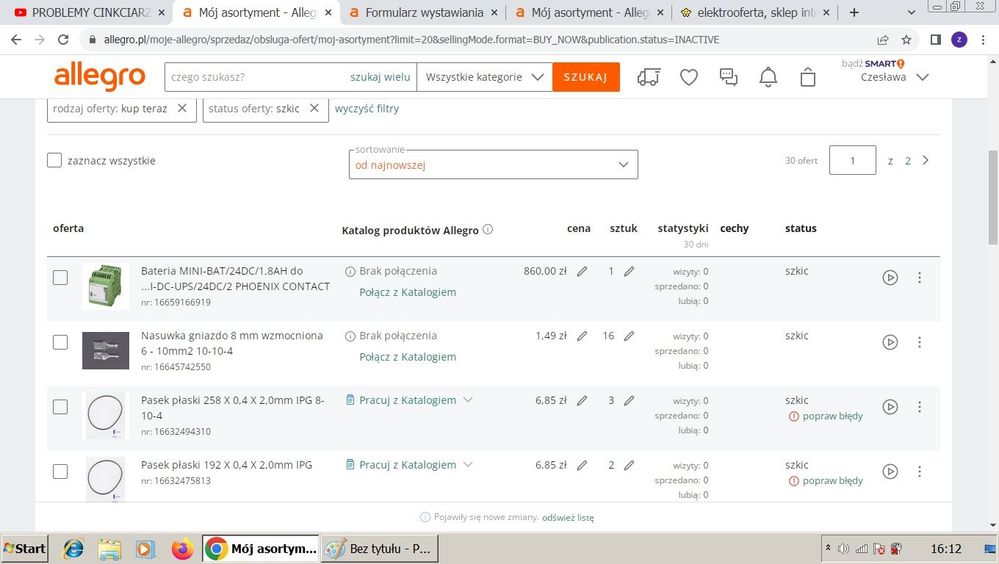Open three-dot menu for Bateria MINI-BAT offer
The height and width of the screenshot is (564, 999).
(919, 278)
